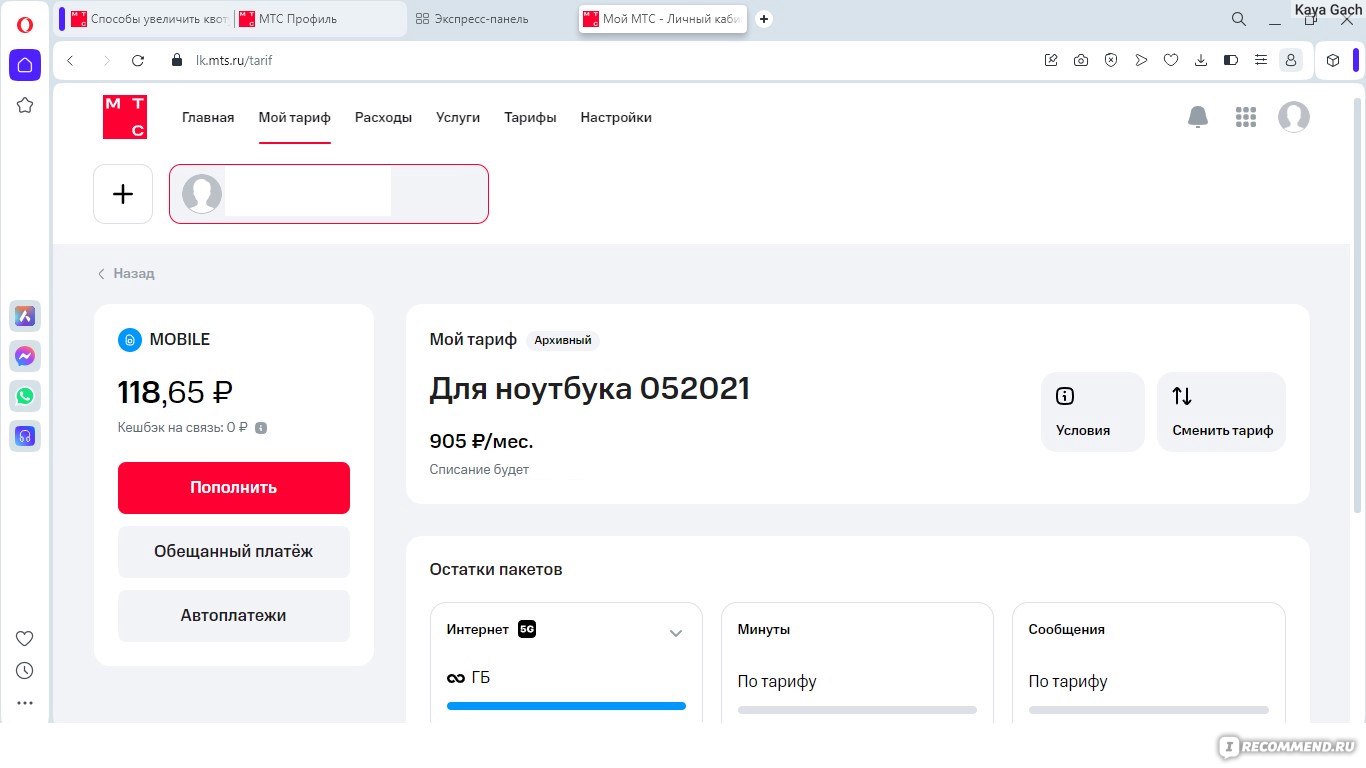Open the Услуги menu item
The height and width of the screenshot is (768, 1366).
[x=458, y=117]
